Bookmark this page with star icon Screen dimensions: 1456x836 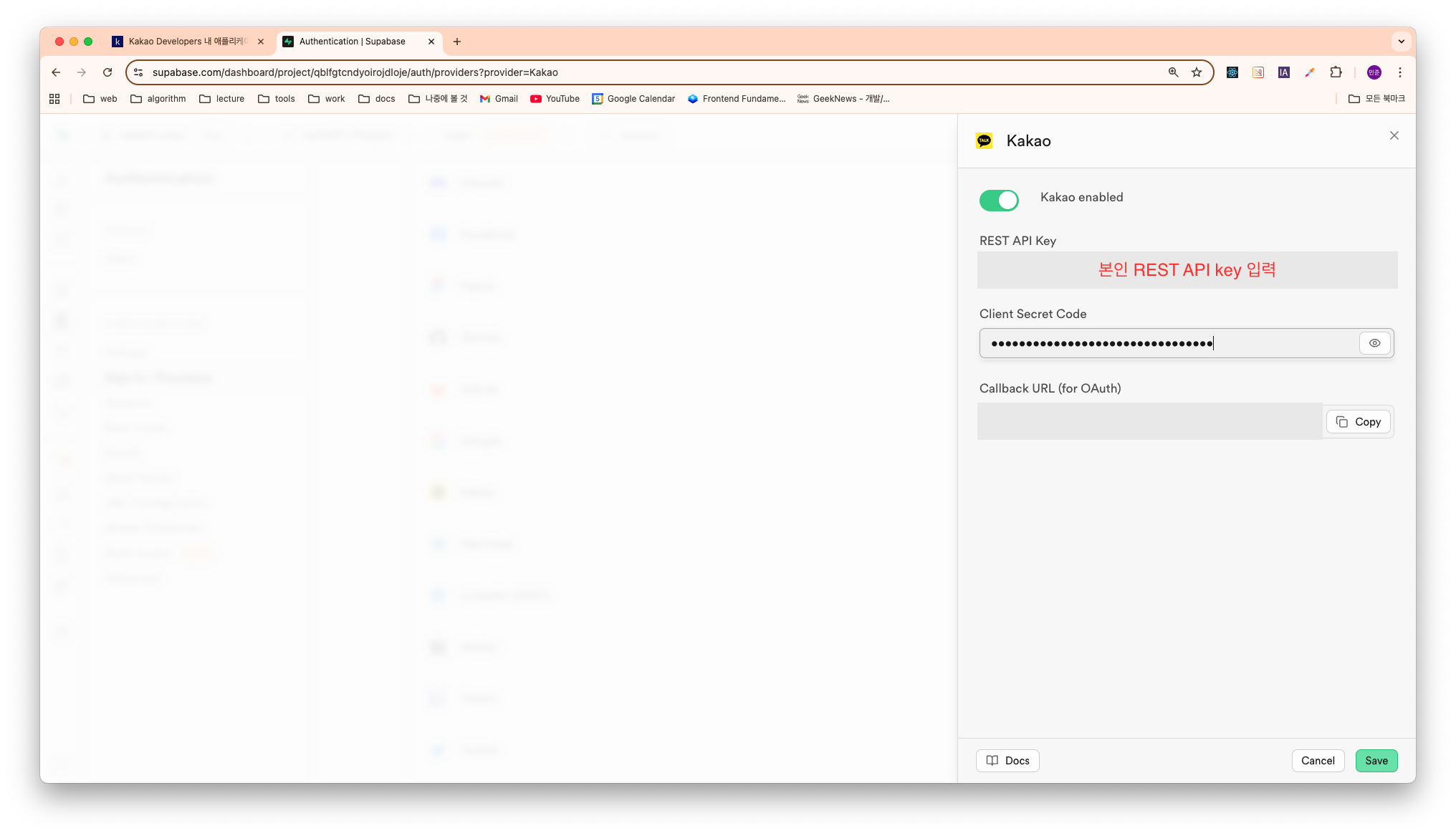coord(1196,72)
